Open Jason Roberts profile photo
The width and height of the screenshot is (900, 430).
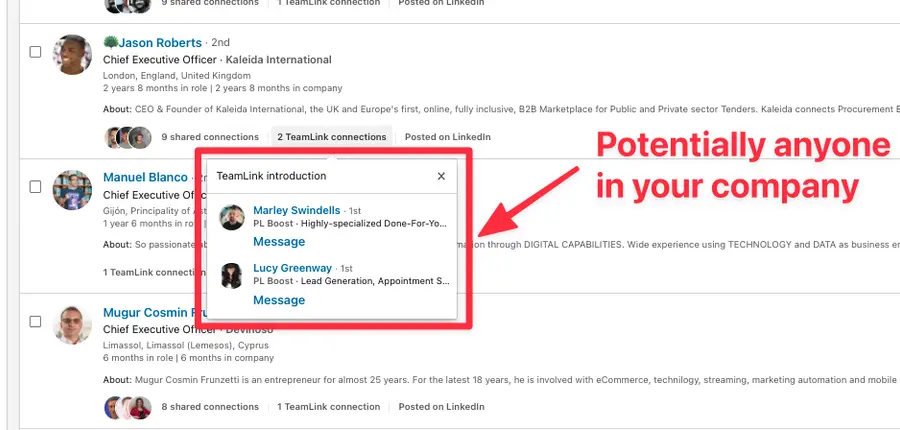point(72,55)
